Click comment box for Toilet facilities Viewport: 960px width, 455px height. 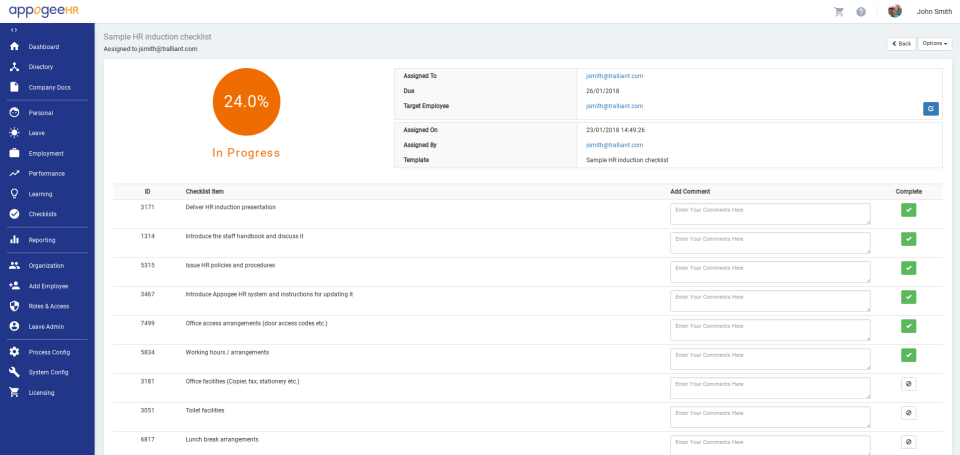(770, 417)
